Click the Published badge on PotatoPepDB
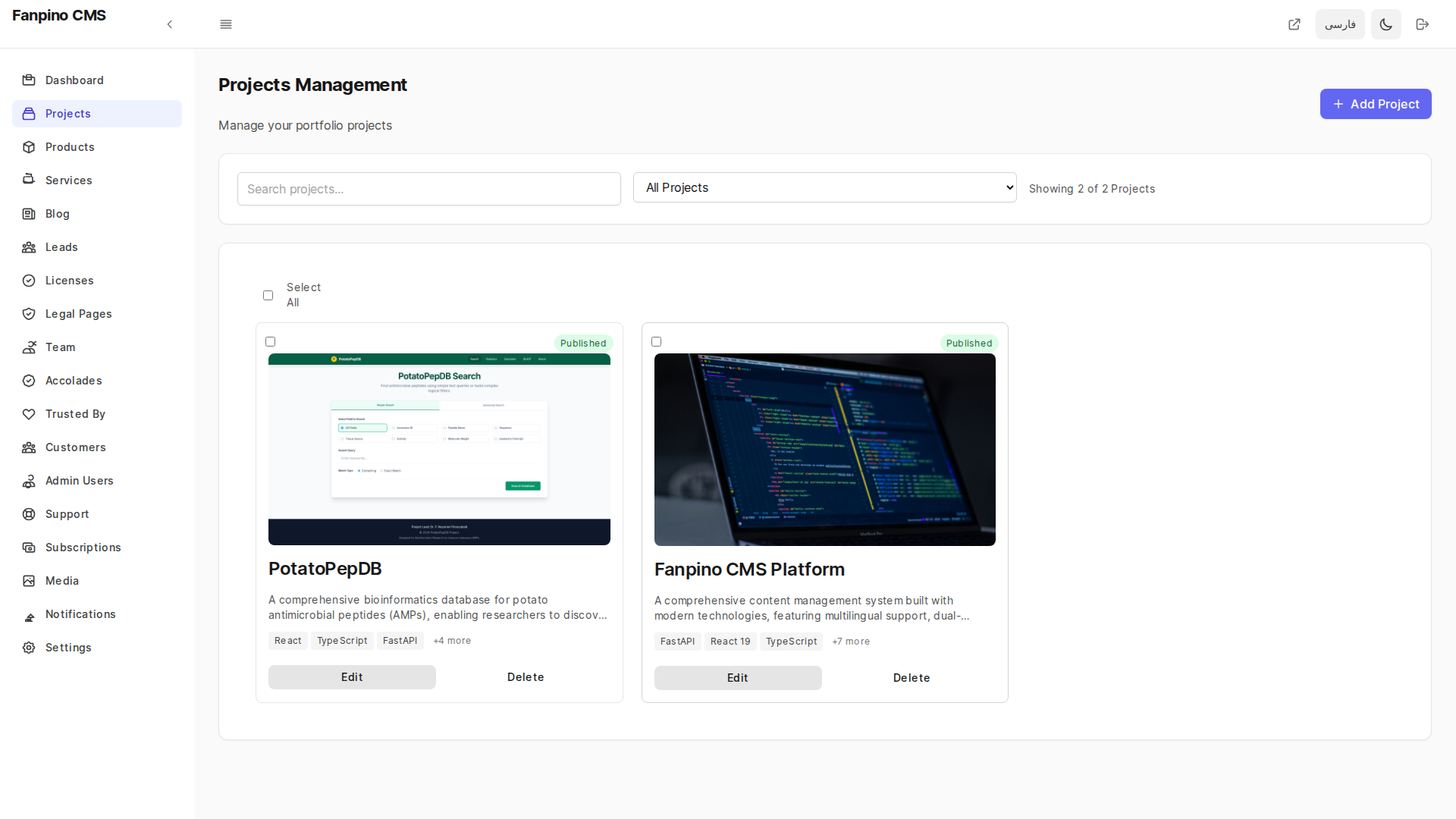The width and height of the screenshot is (1456, 819). tap(583, 343)
